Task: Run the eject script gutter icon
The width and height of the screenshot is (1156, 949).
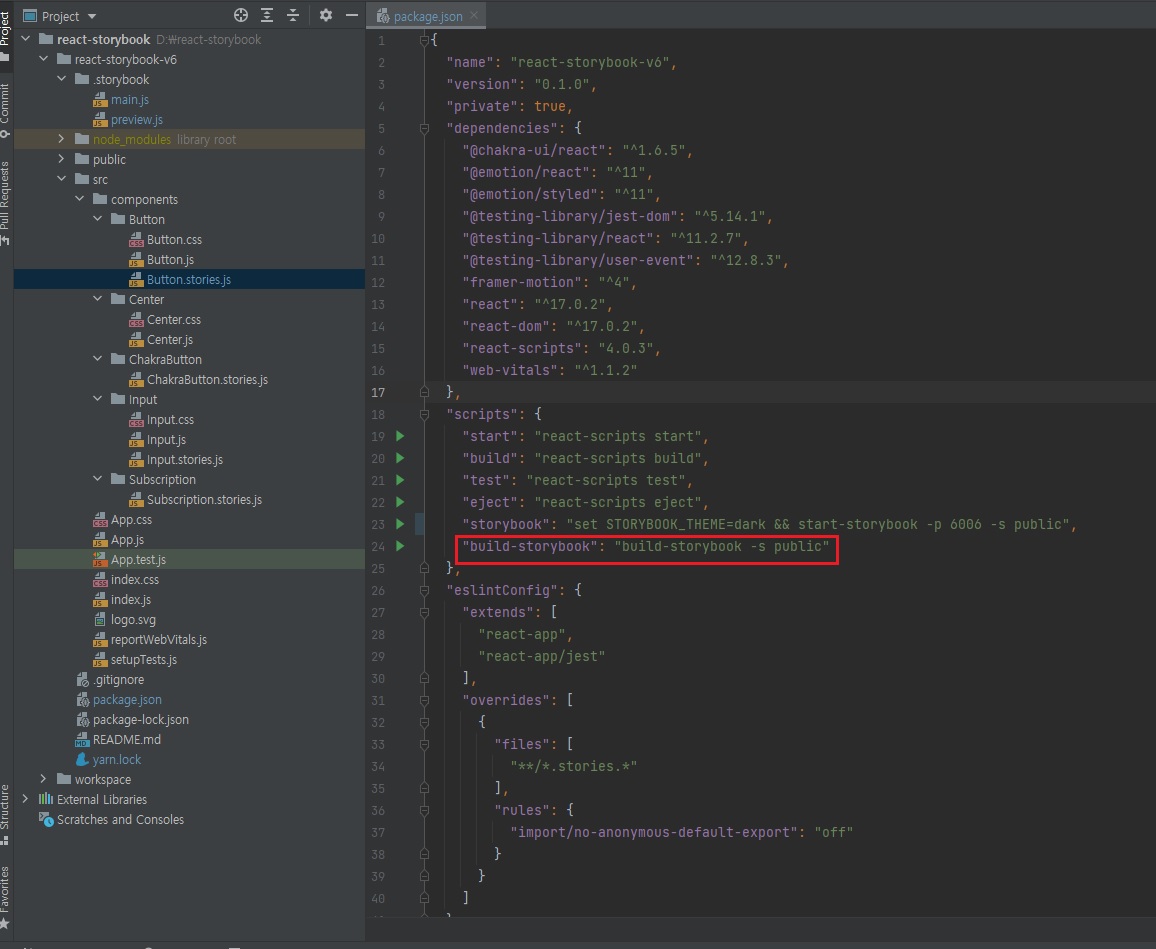Action: point(400,502)
